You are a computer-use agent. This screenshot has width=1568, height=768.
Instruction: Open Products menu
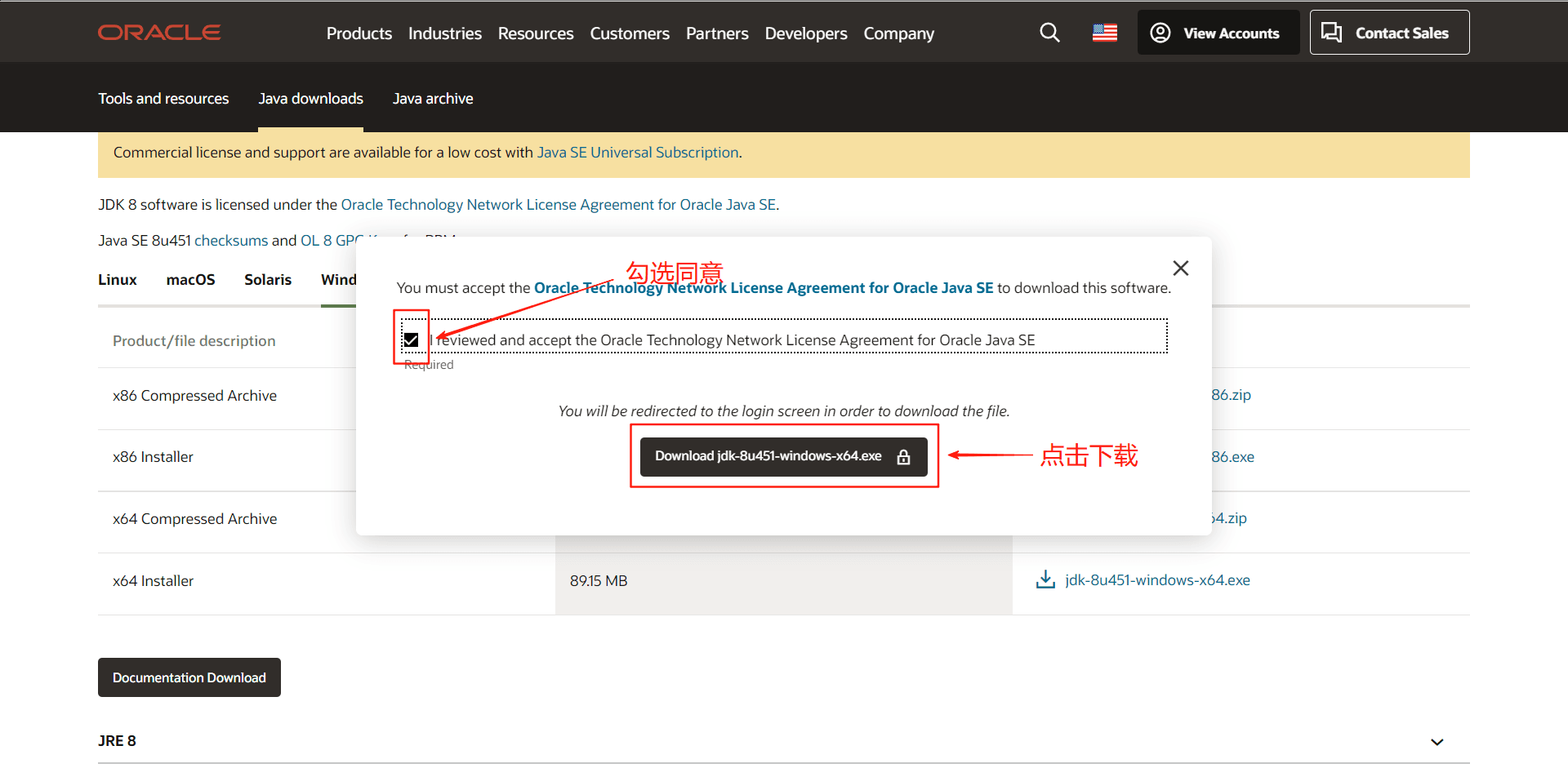click(x=359, y=33)
